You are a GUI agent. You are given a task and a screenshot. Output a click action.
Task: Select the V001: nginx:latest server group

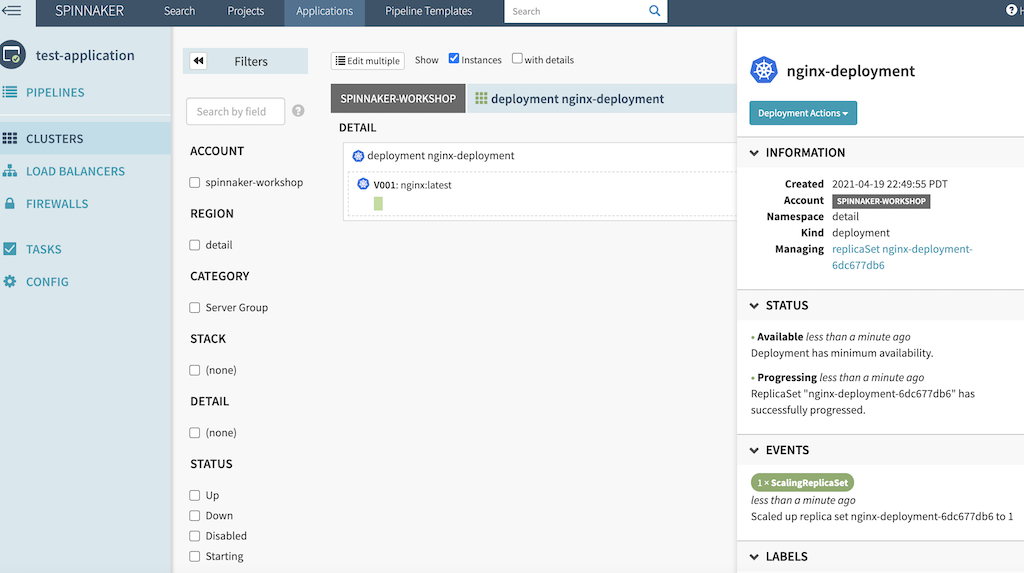coord(412,185)
